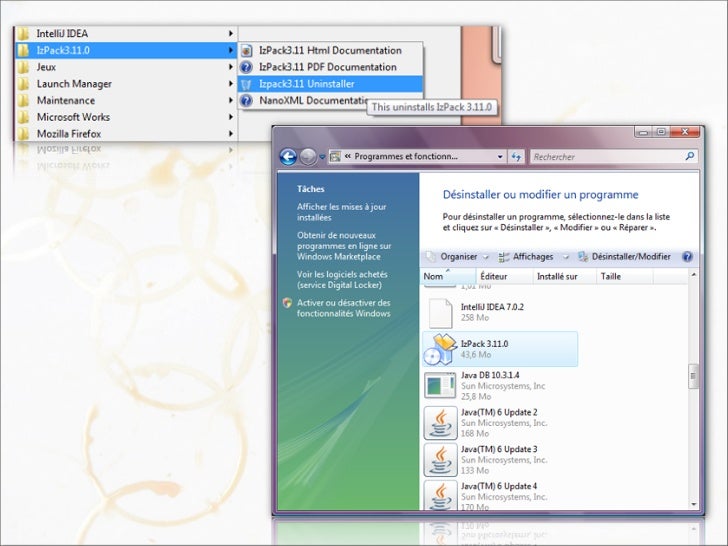Click the IzPack3.11.0 folder icon
Screen dimensions: 728x546
pyautogui.click(x=23, y=50)
